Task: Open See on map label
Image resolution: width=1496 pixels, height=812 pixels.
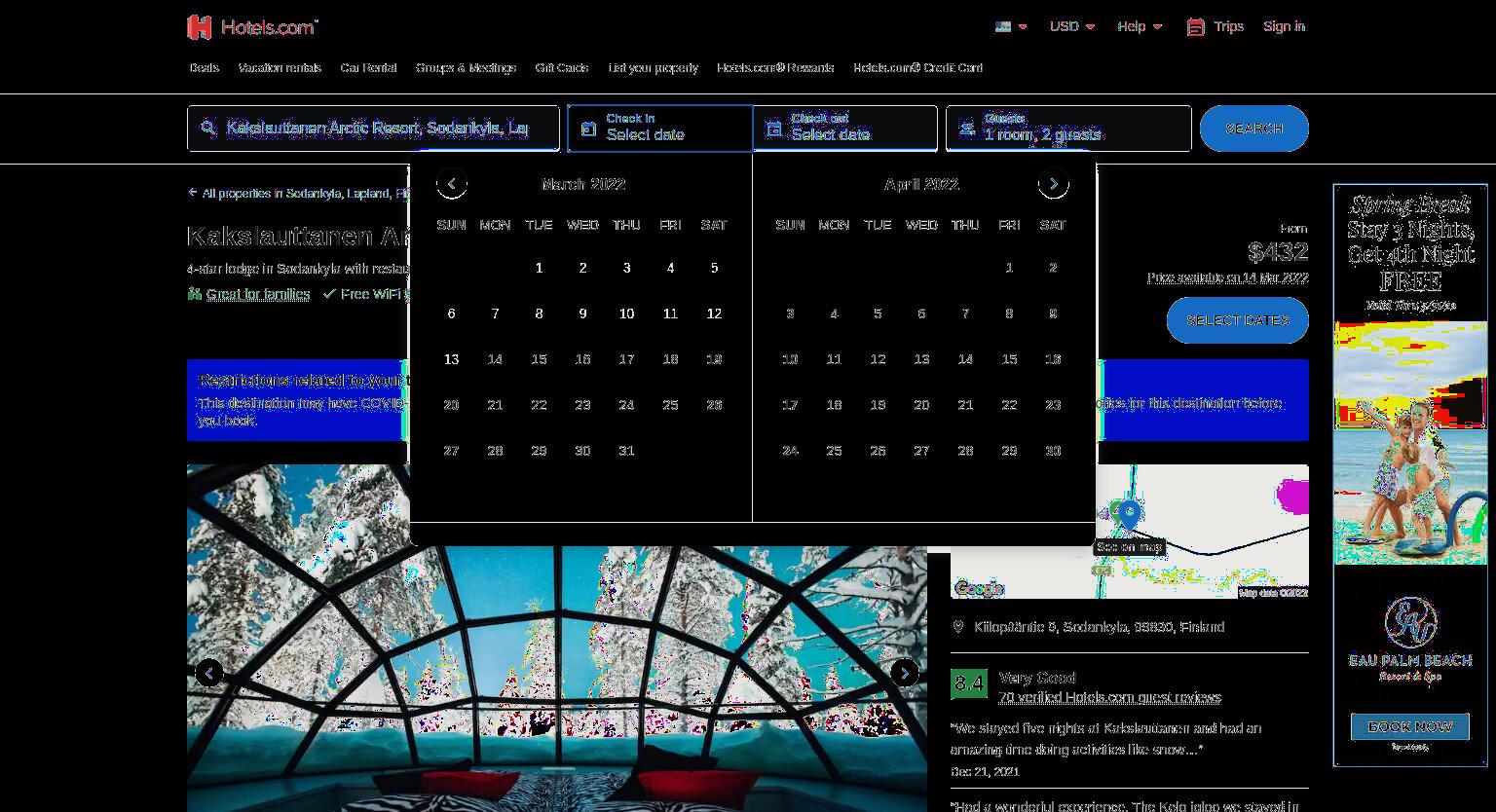Action: click(1129, 547)
